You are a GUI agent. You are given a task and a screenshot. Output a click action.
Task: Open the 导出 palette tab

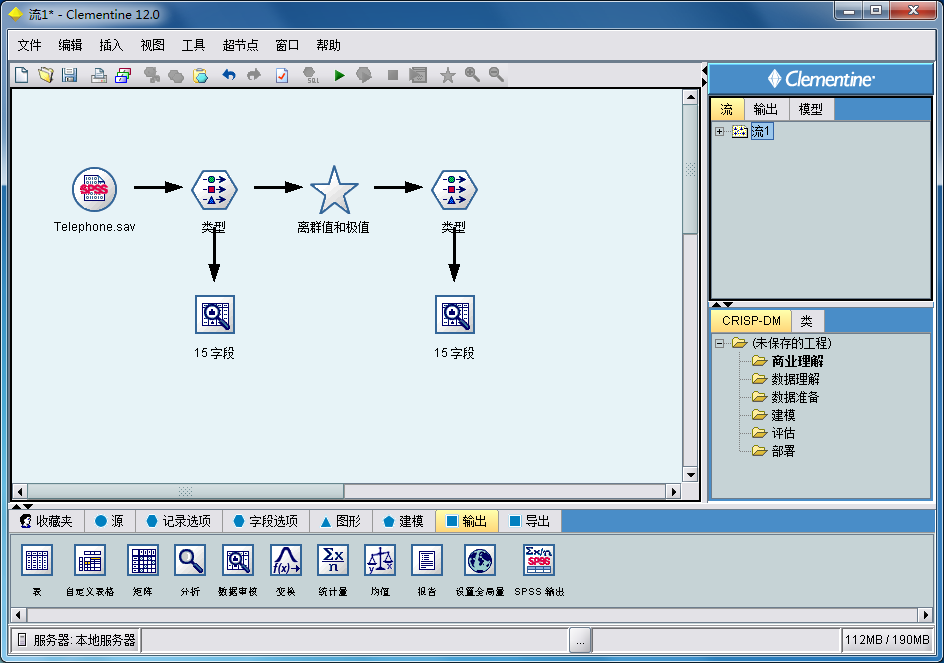(530, 521)
